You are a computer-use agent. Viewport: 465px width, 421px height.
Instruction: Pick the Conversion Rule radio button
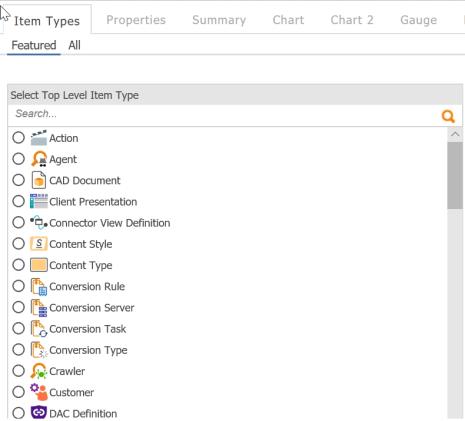point(19,286)
